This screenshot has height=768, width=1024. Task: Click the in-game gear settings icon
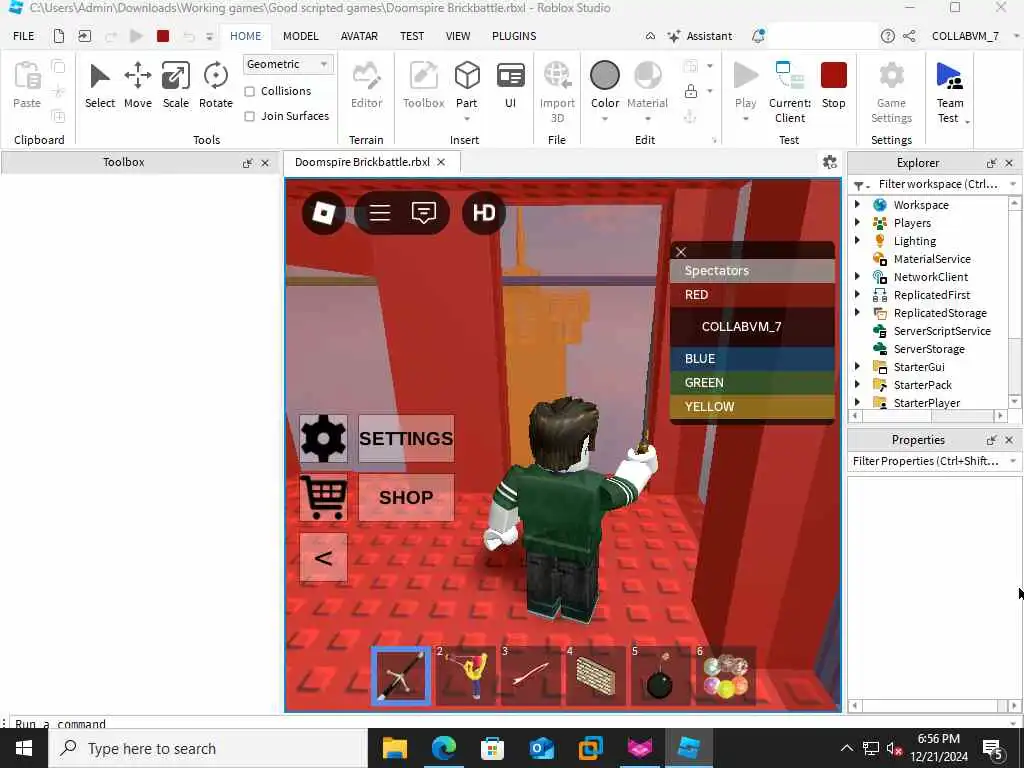tap(323, 438)
